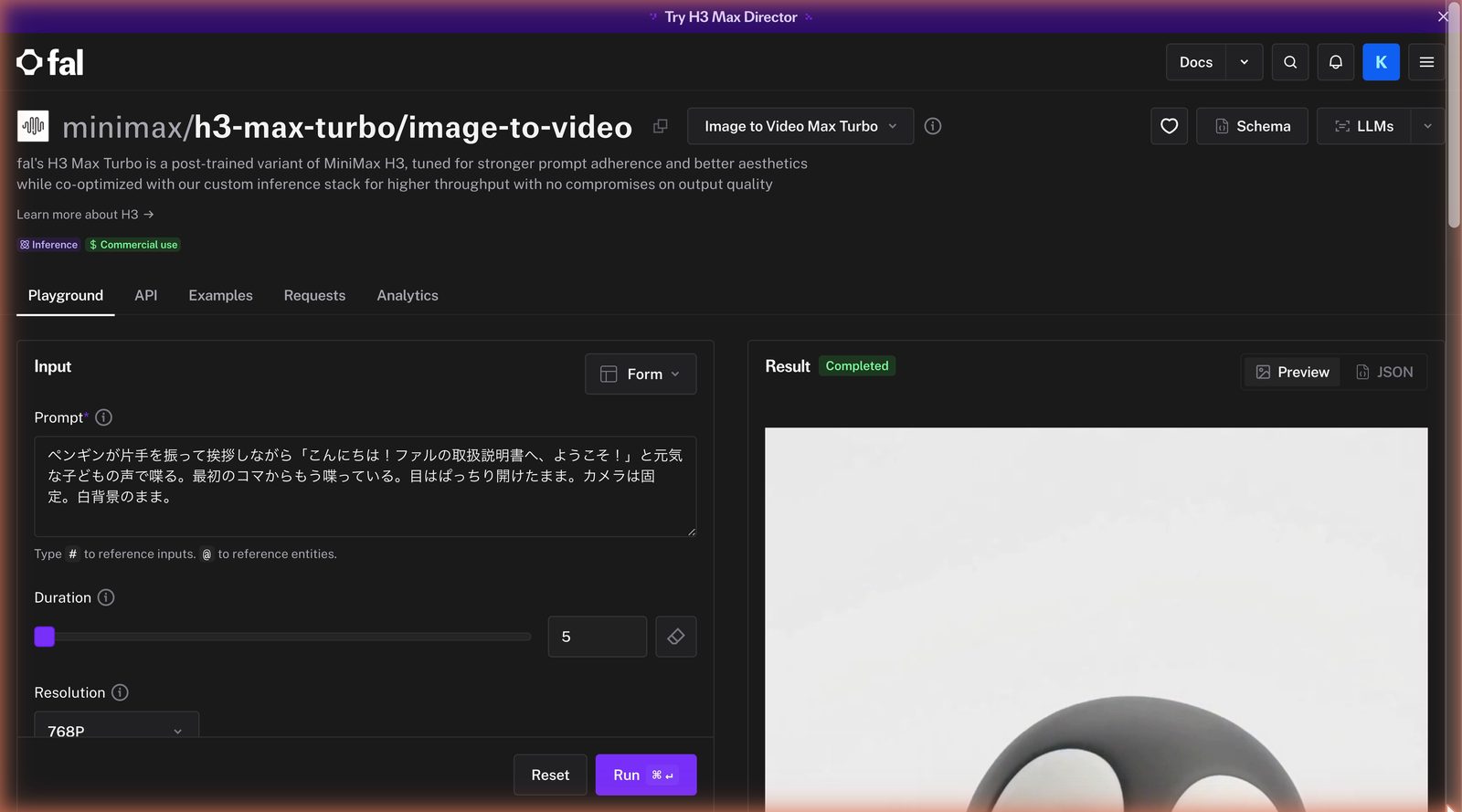Dismiss the Try H3 Max Director banner
The width and height of the screenshot is (1462, 812).
(1443, 16)
